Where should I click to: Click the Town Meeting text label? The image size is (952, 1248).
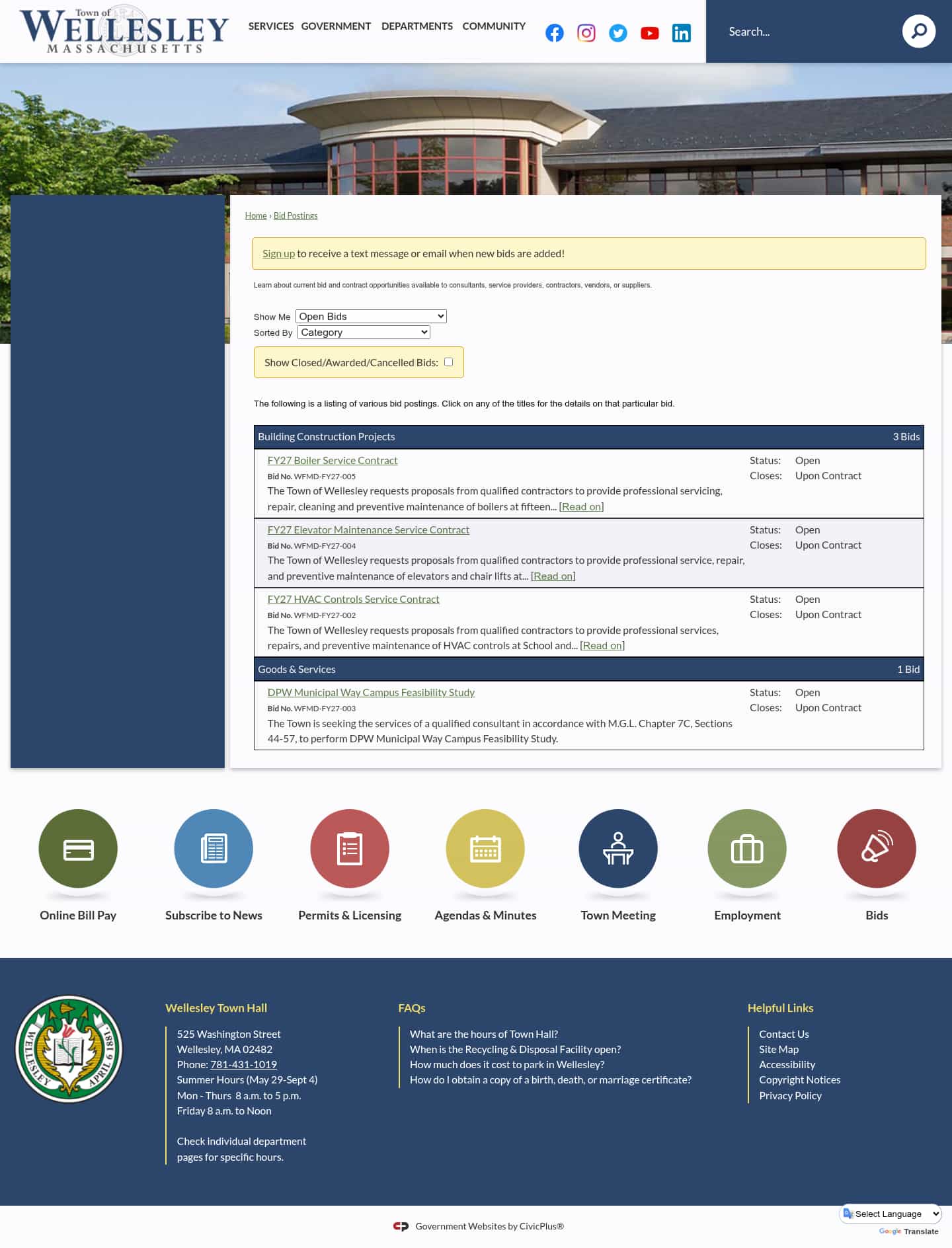point(618,915)
